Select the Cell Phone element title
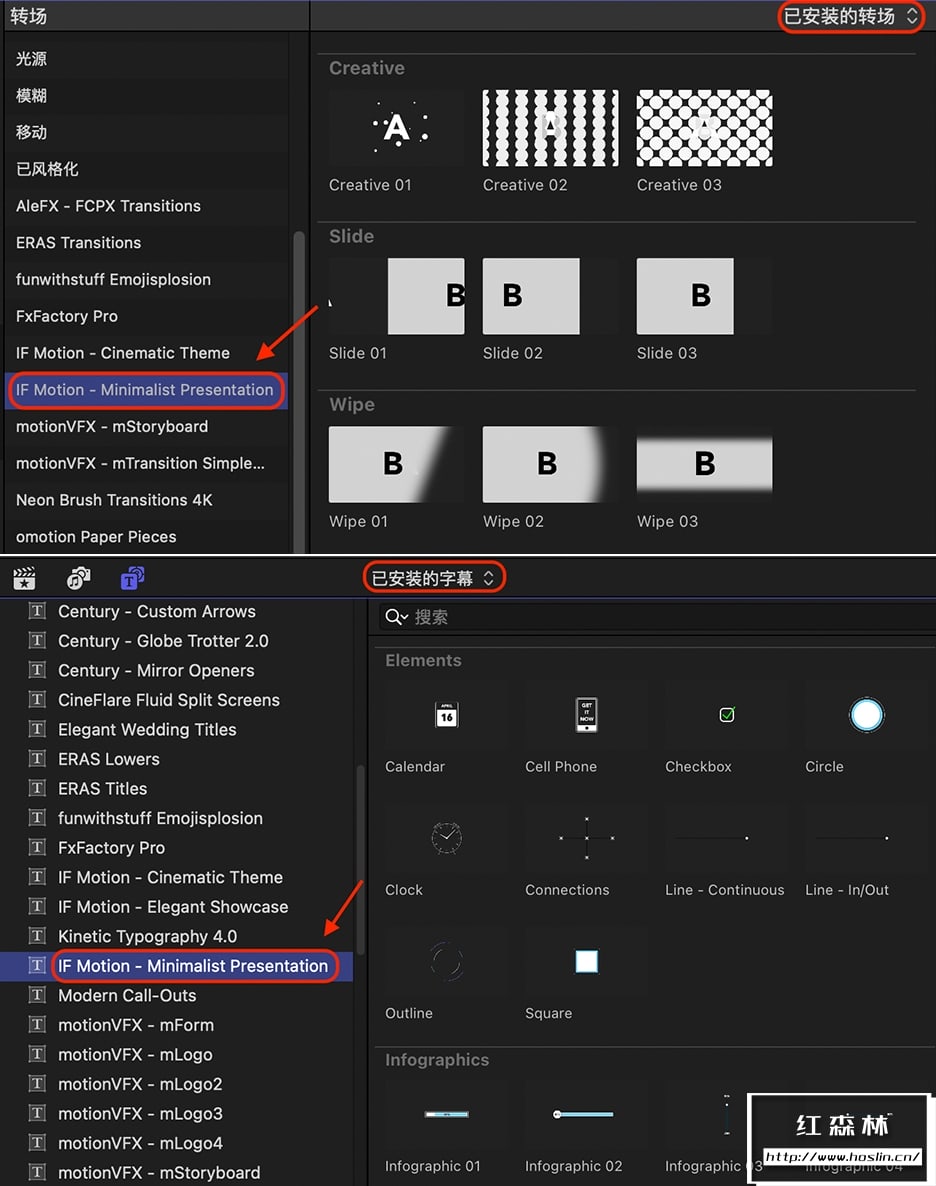936x1186 pixels. tap(586, 715)
